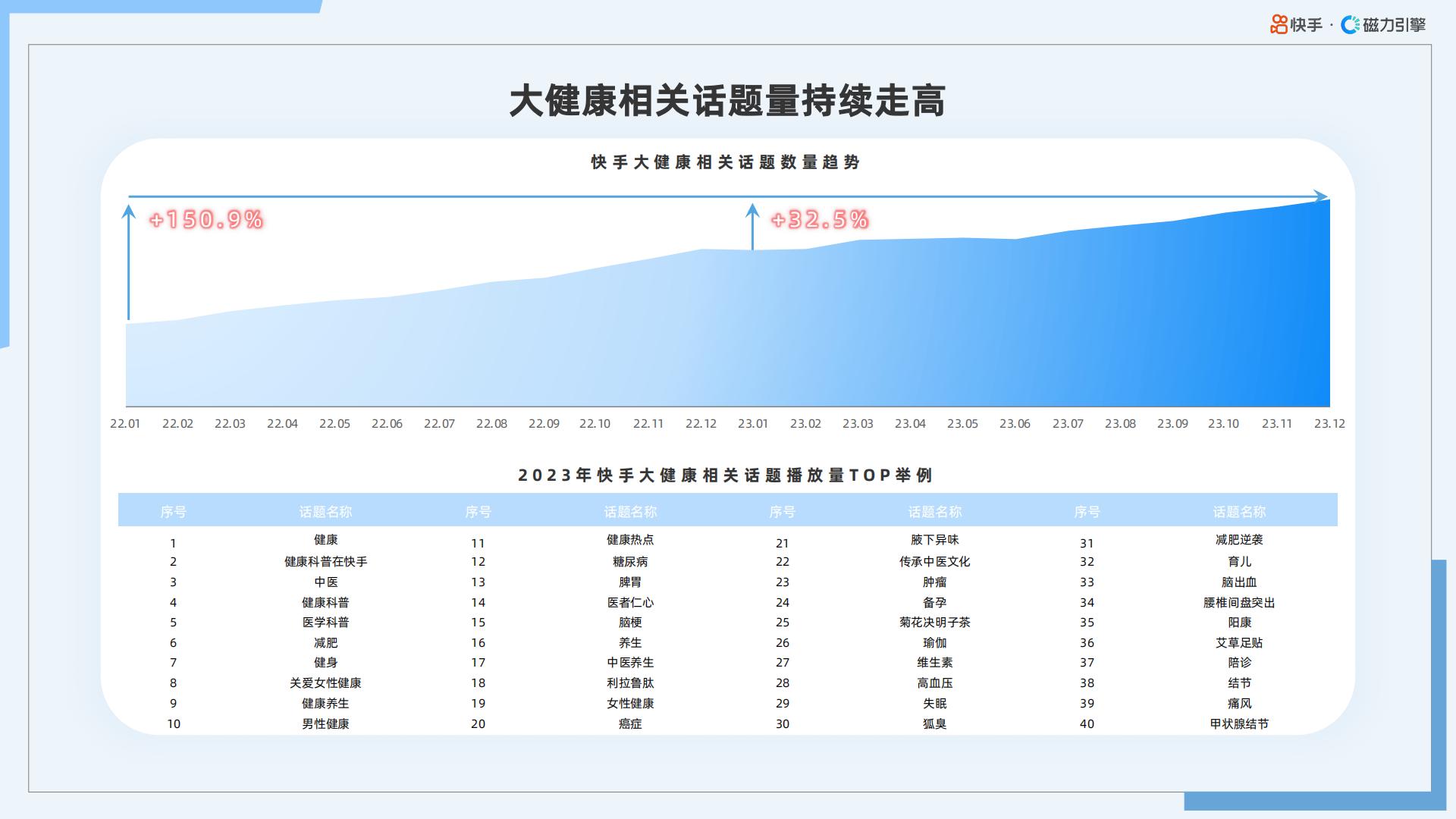Select the topic 脾胃
1456x819 pixels.
click(x=630, y=582)
